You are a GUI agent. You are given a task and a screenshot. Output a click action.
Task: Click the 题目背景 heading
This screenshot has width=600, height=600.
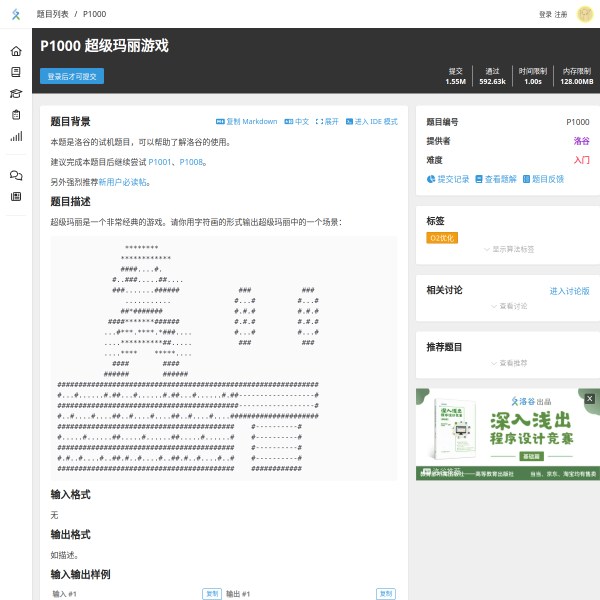point(70,122)
